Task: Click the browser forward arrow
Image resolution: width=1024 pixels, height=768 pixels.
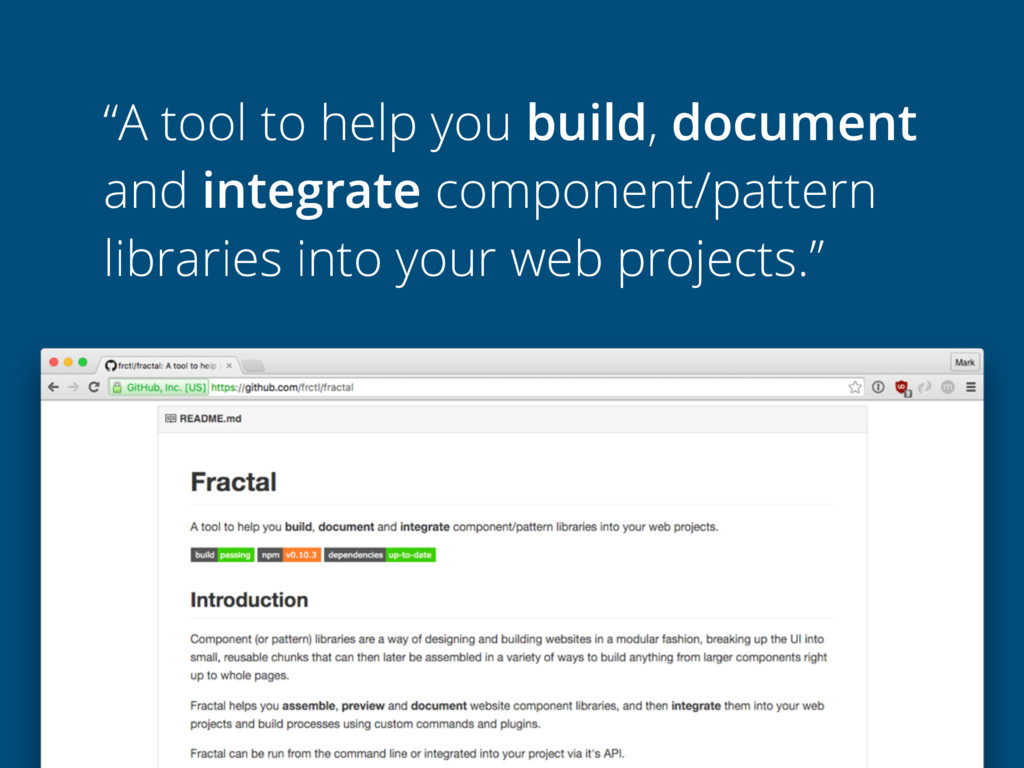Action: pyautogui.click(x=73, y=387)
